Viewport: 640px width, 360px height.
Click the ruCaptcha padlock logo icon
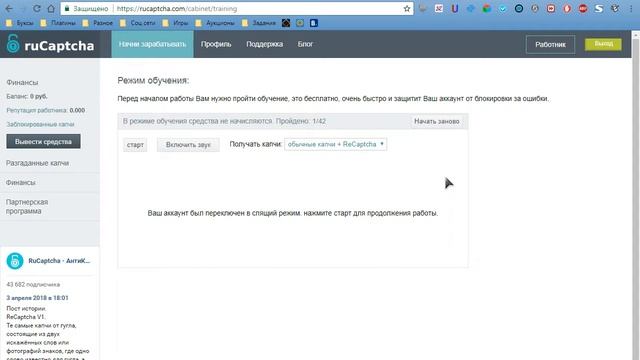[13, 44]
